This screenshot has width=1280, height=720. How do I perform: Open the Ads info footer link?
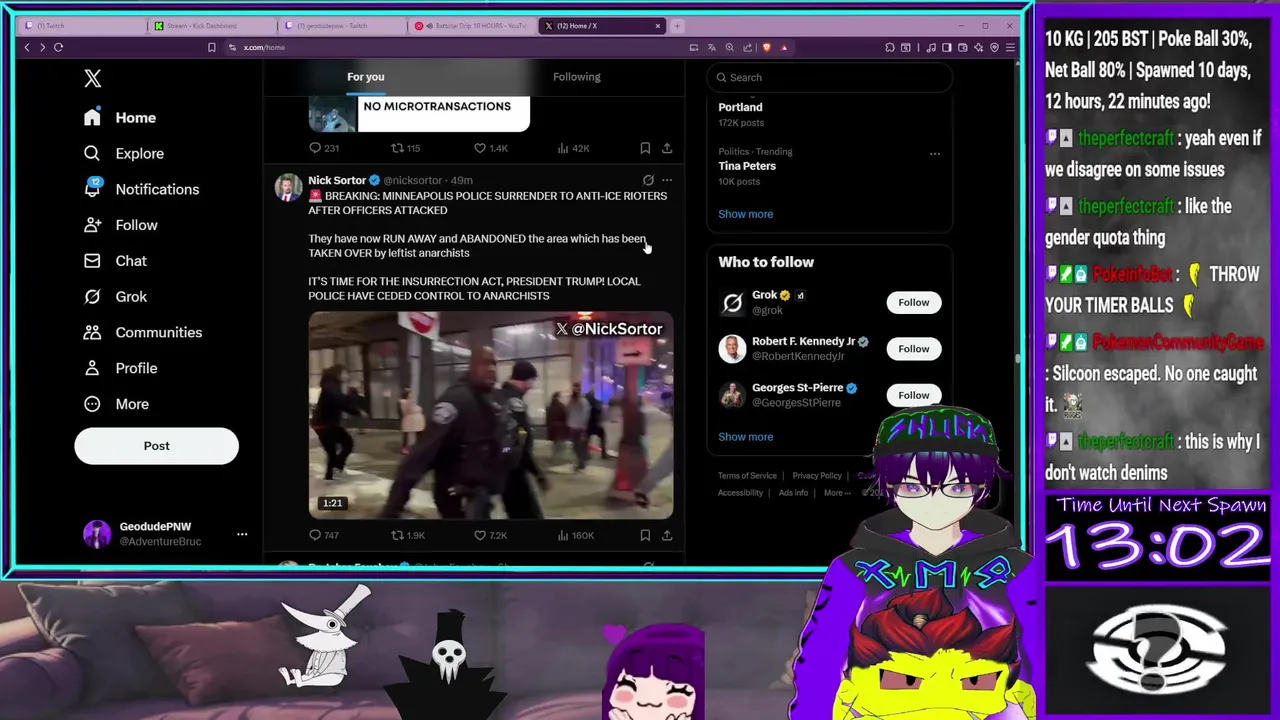point(793,493)
